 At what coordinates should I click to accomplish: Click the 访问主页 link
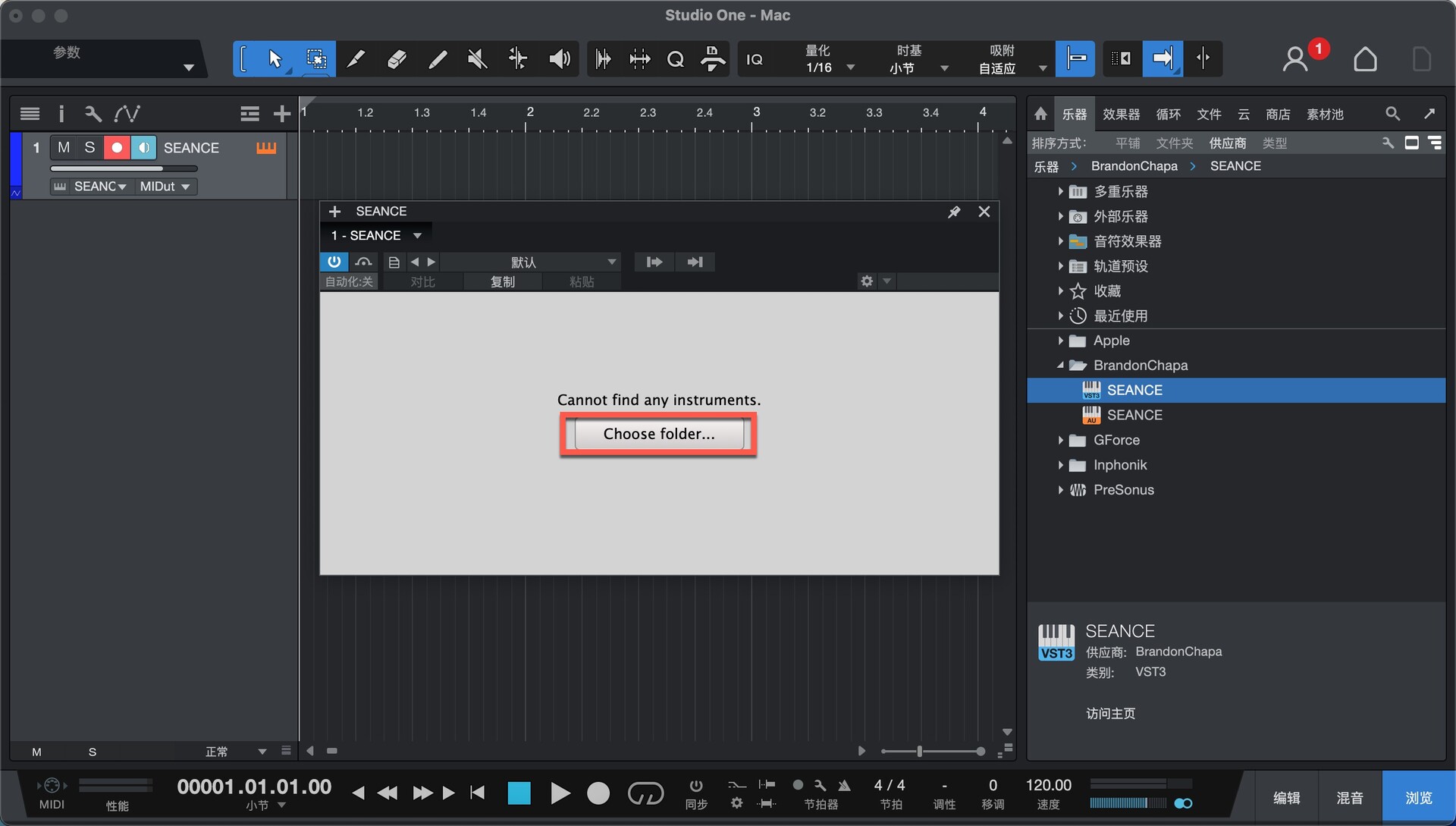[x=1110, y=713]
